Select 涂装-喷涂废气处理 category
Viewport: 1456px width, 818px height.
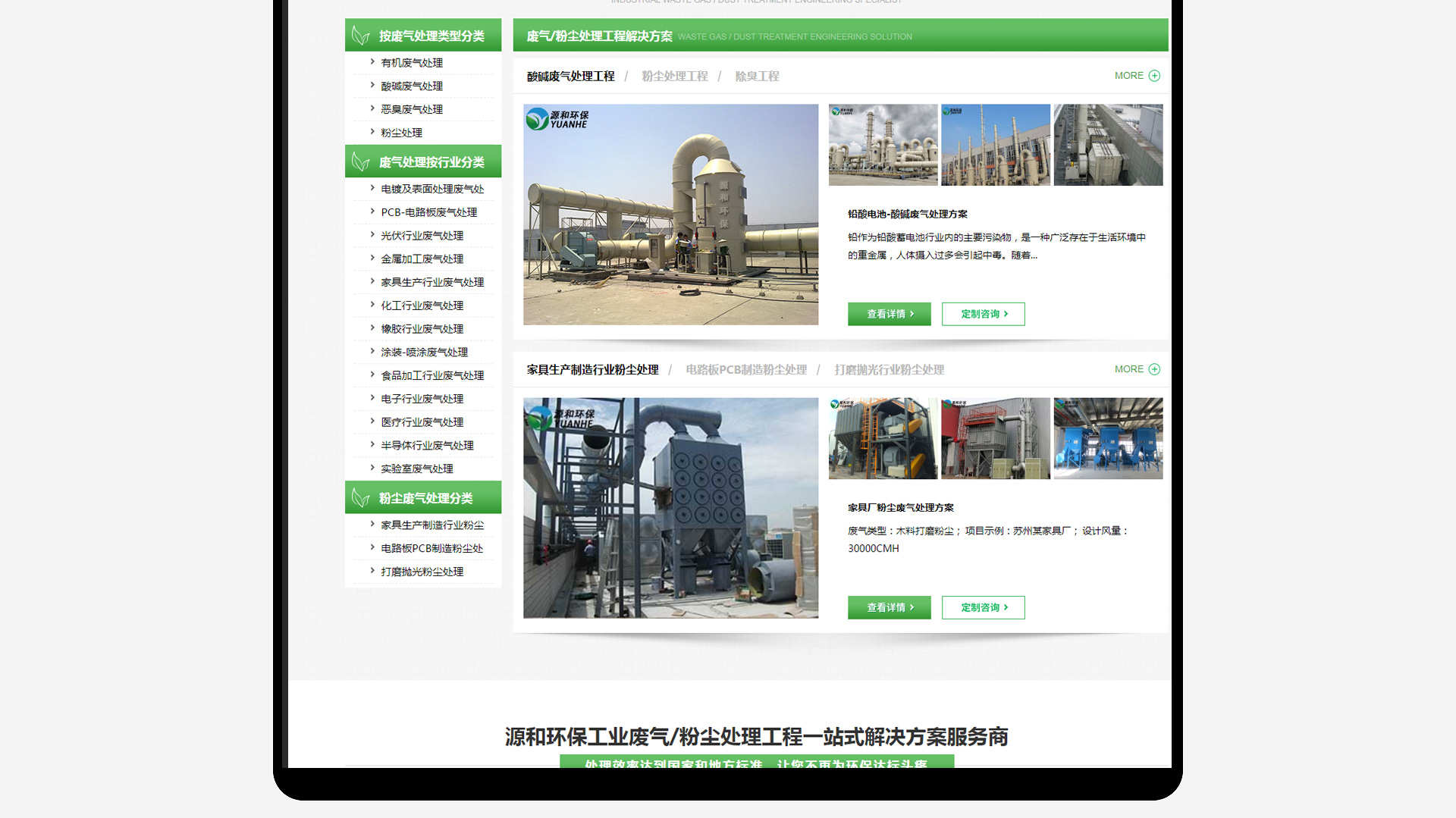pos(424,353)
